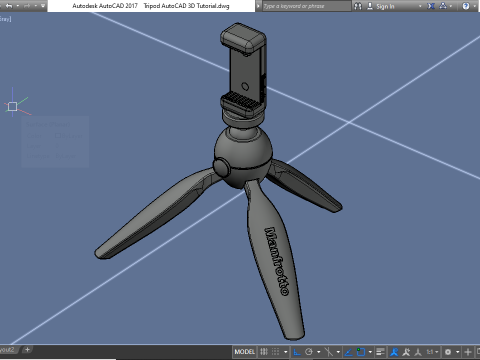Click the side locking knob on ball head
Image resolution: width=480 pixels, height=360 pixels.
click(221, 167)
